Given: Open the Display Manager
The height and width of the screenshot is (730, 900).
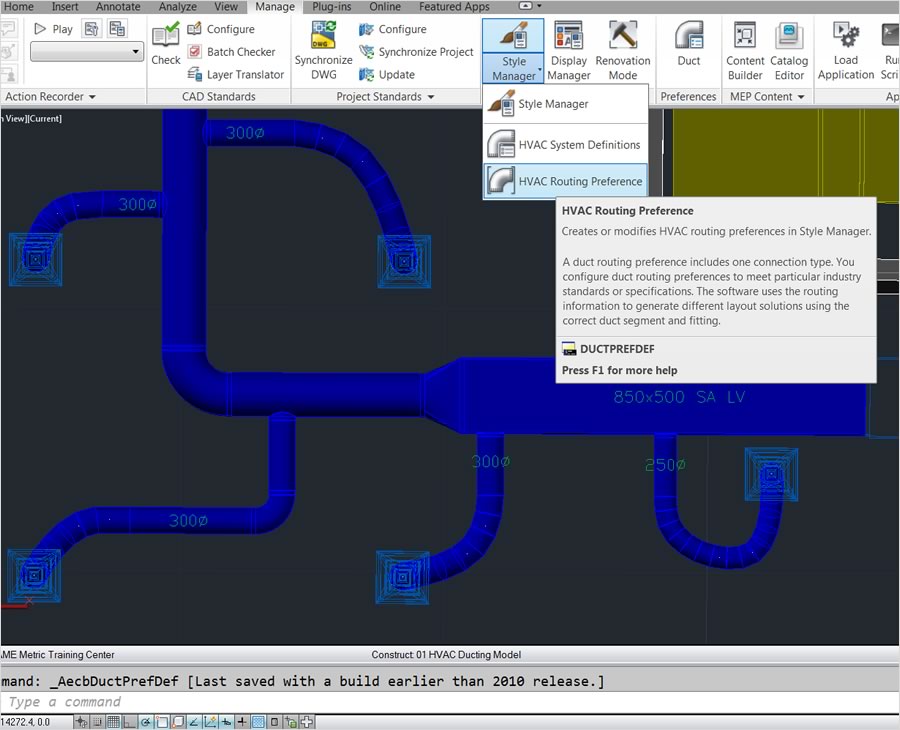Looking at the screenshot, I should (569, 50).
